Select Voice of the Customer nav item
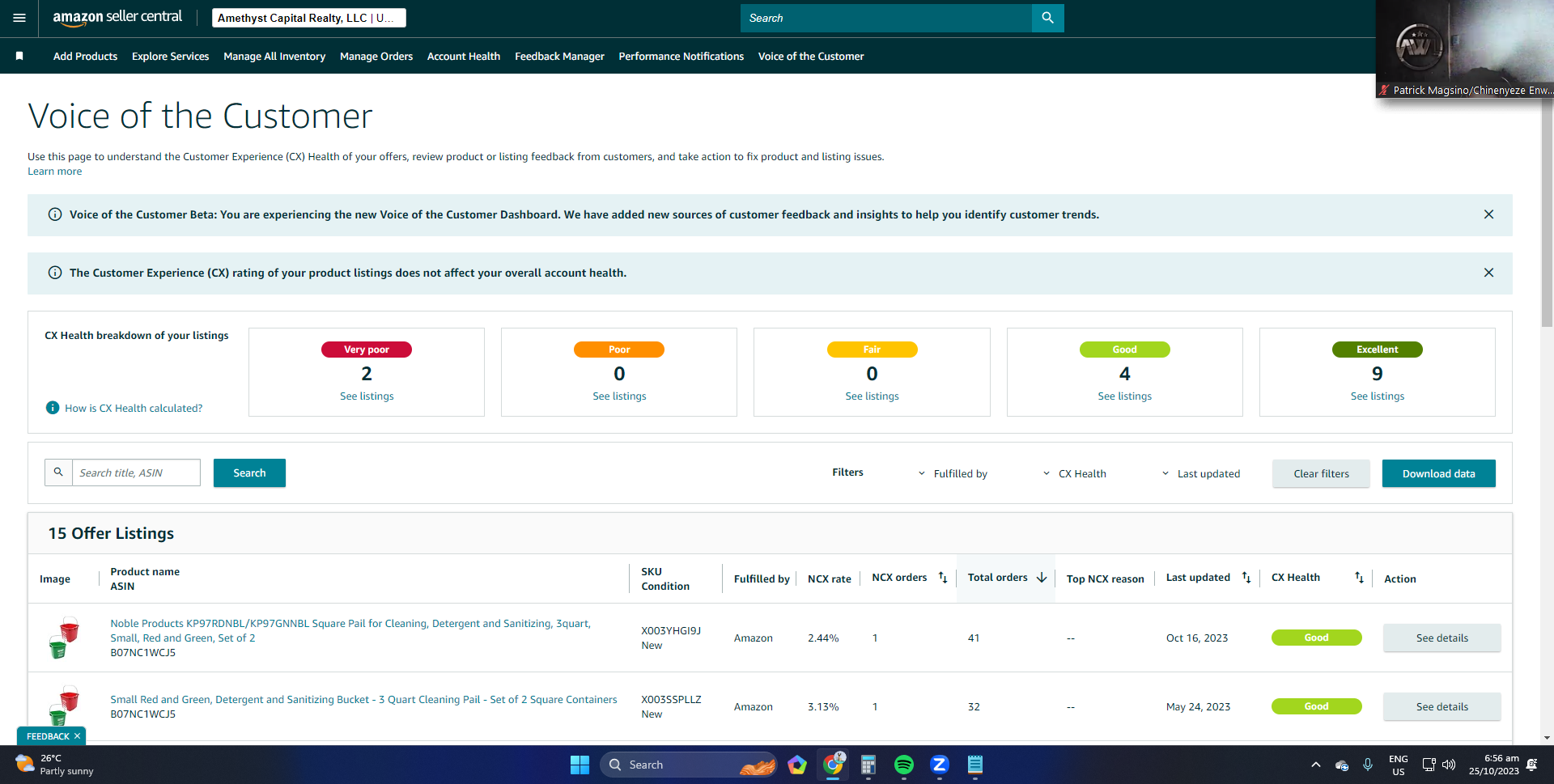Image resolution: width=1554 pixels, height=784 pixels. coord(811,56)
